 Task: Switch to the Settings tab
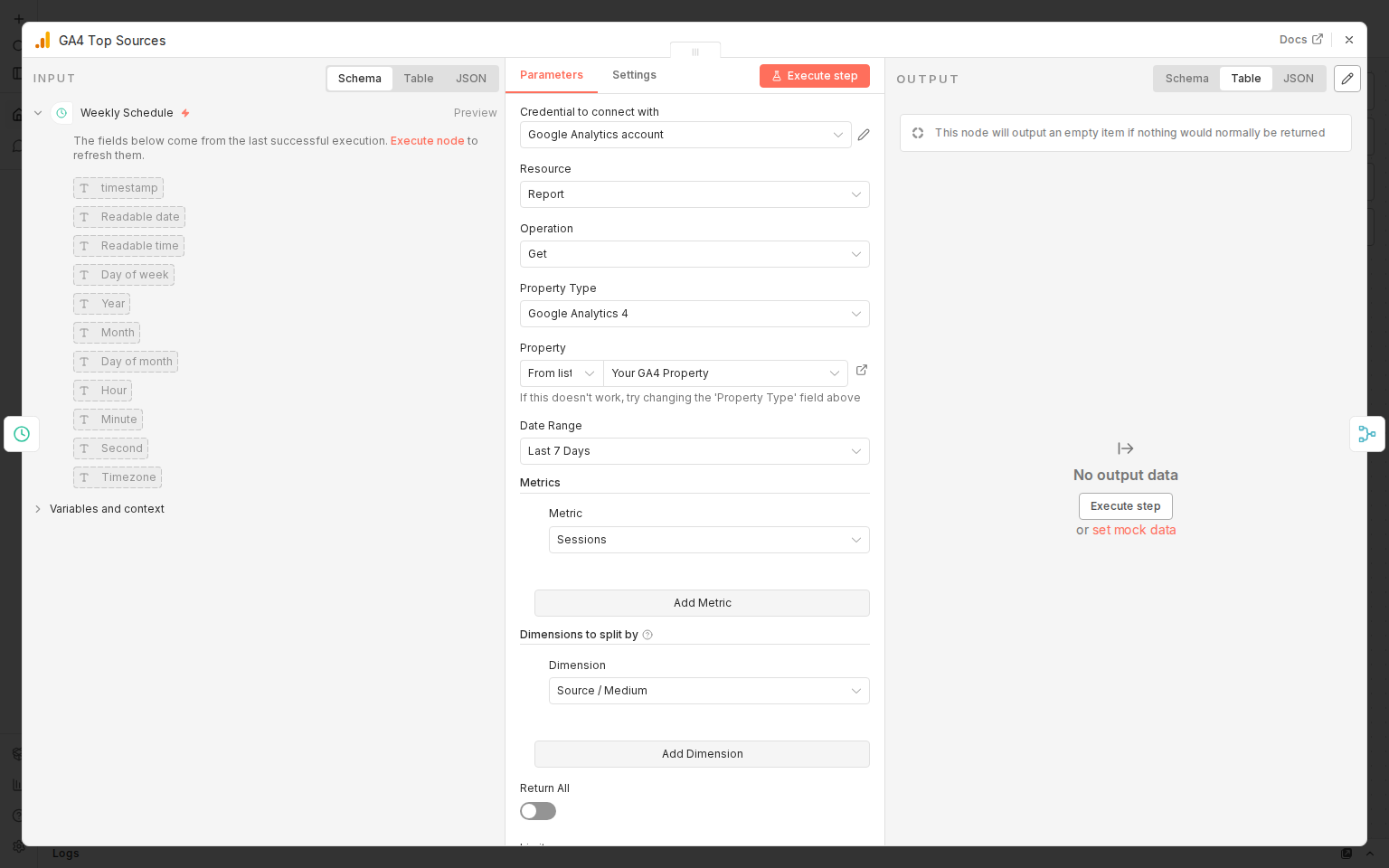click(x=634, y=75)
